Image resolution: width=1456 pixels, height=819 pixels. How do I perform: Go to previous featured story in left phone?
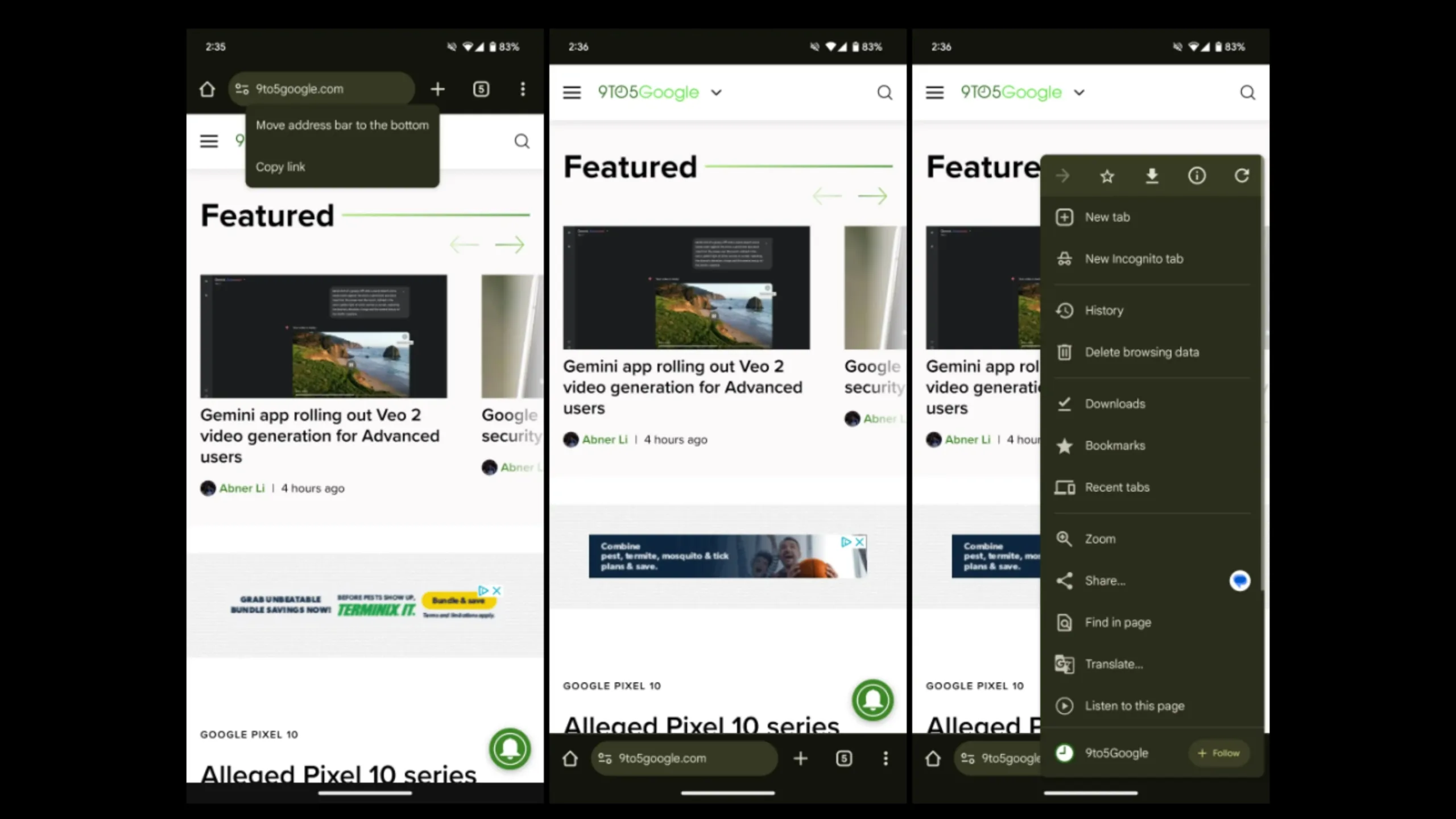click(x=464, y=245)
